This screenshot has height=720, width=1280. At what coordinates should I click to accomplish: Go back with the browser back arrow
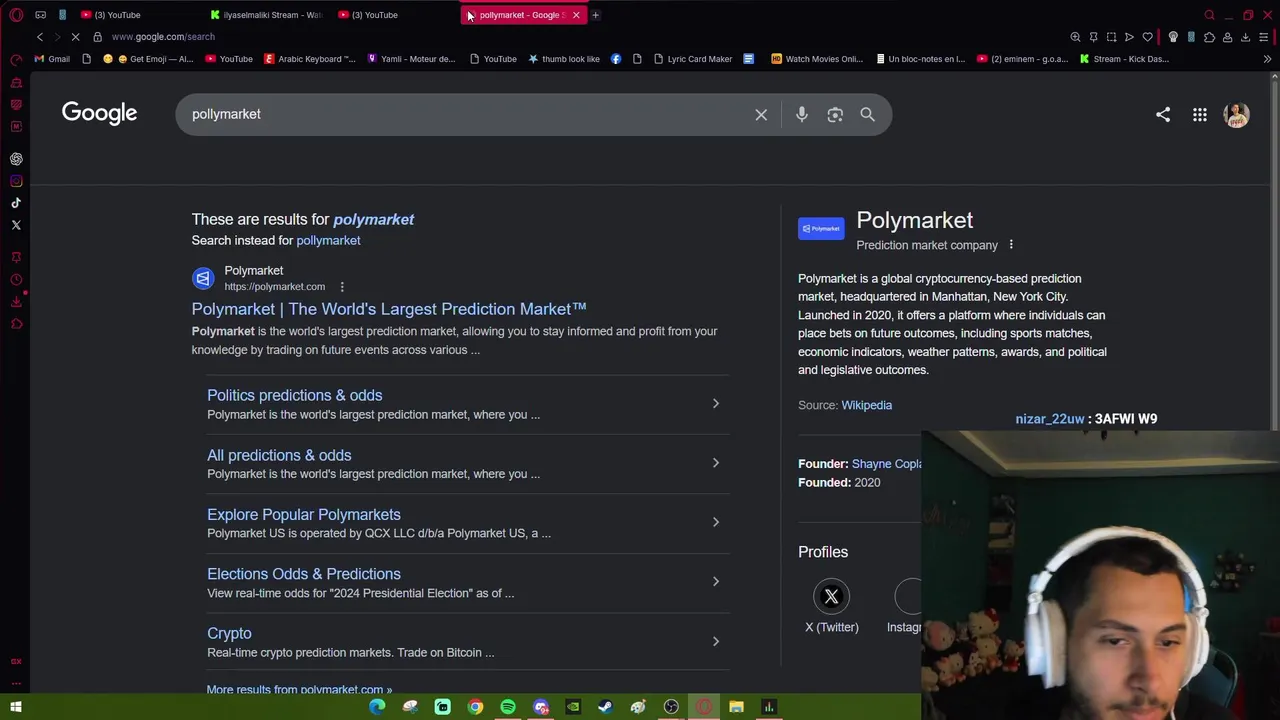coord(40,37)
